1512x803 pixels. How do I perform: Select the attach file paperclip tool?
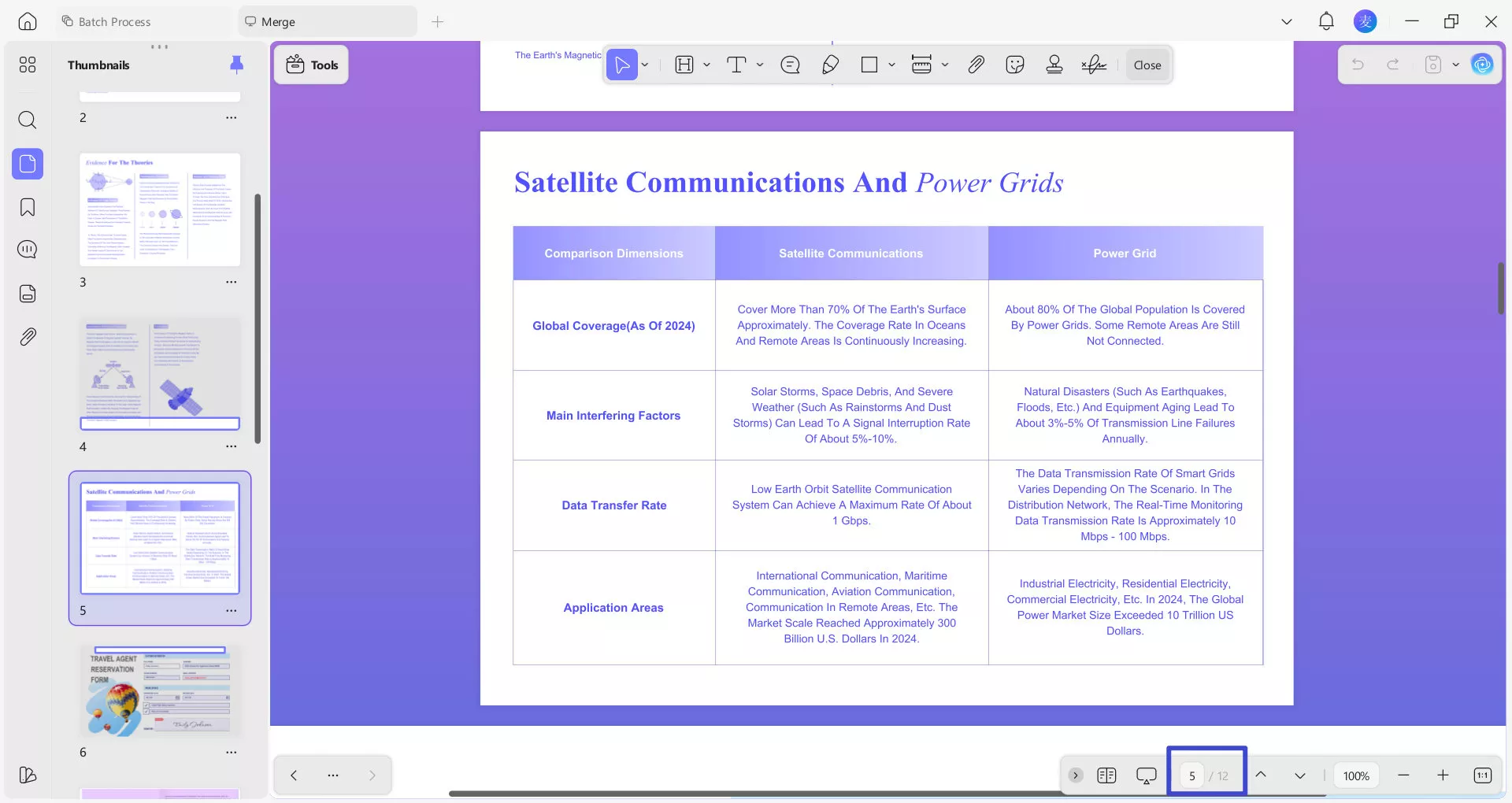pos(976,65)
